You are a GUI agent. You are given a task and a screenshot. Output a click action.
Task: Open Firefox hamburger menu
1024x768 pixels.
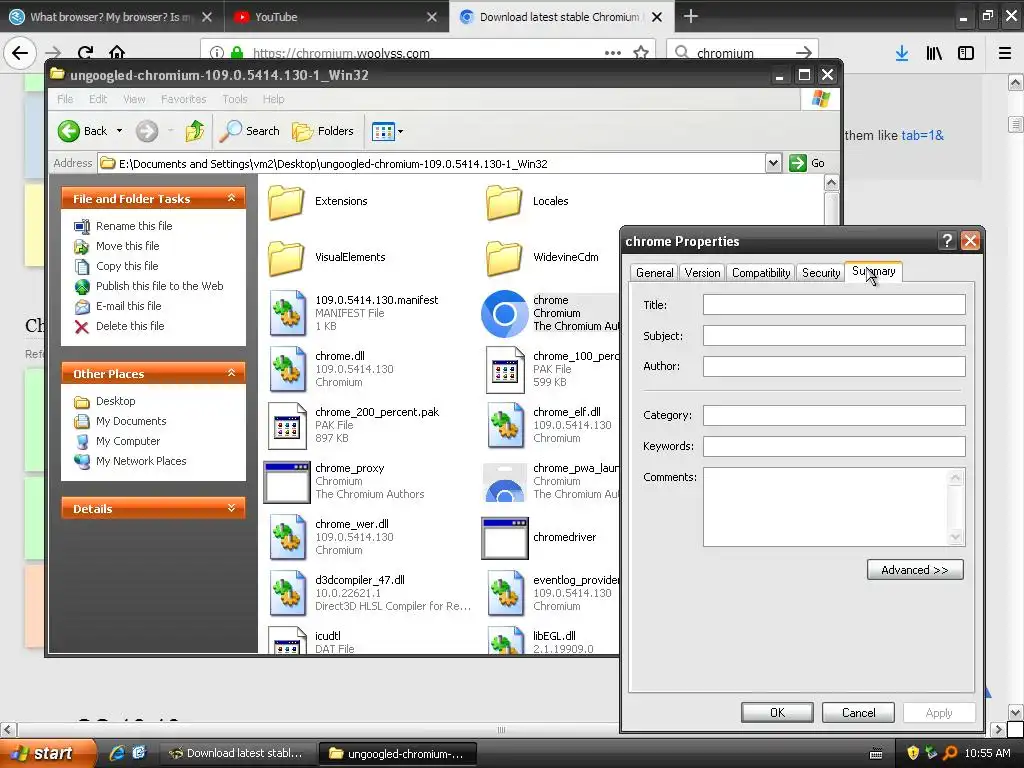[x=1005, y=53]
